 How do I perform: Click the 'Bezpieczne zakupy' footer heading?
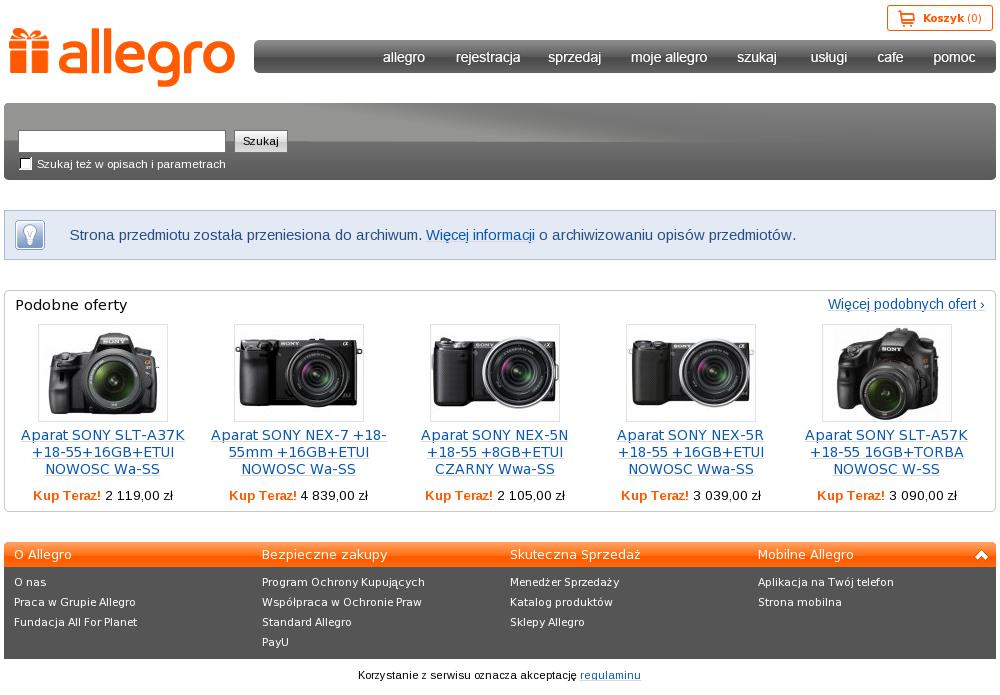tap(325, 555)
